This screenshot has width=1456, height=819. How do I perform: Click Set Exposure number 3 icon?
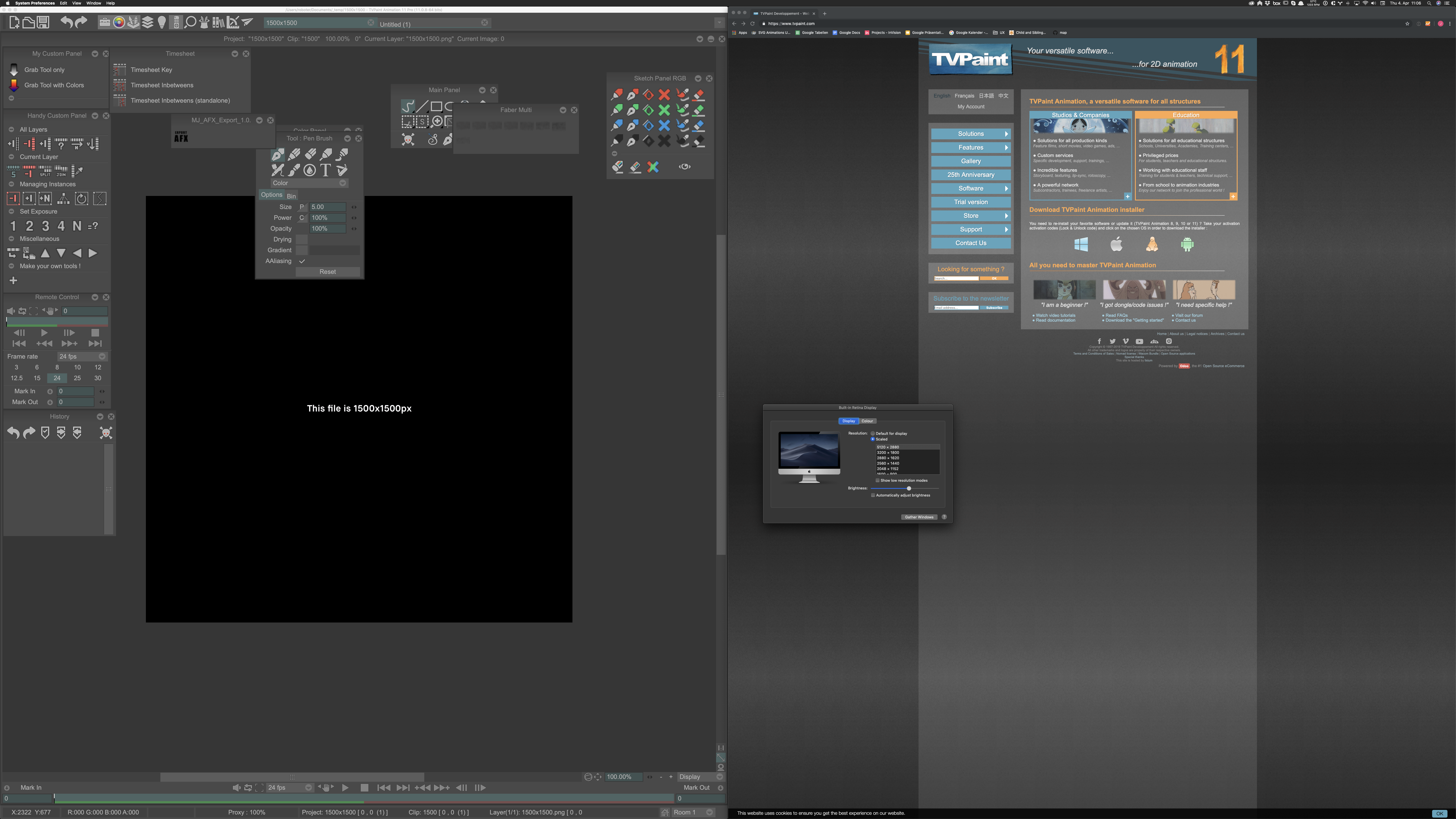pos(45,226)
